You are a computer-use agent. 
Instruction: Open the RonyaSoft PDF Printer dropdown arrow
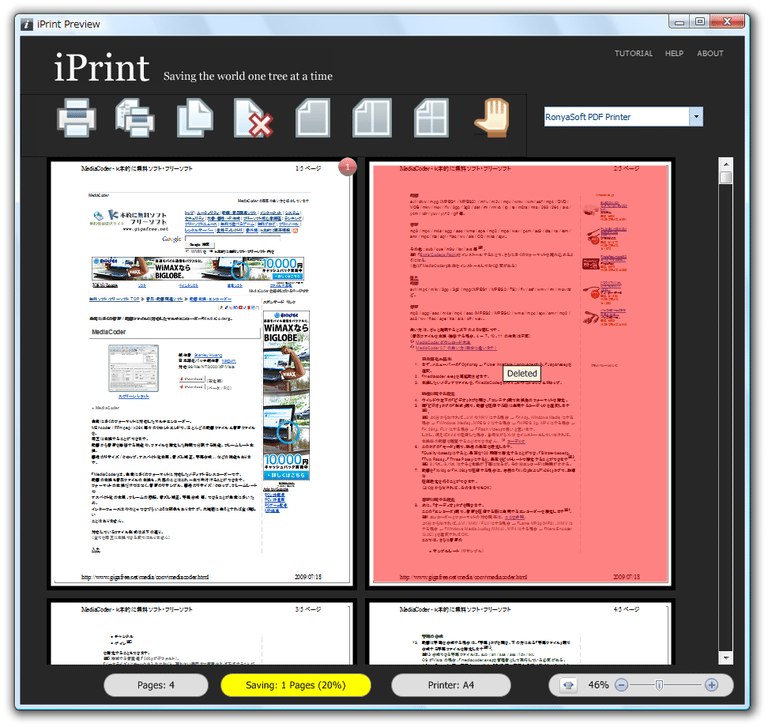(x=696, y=117)
